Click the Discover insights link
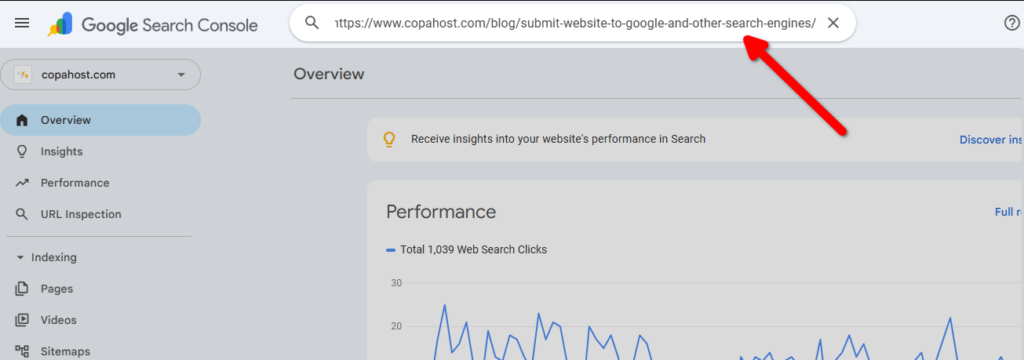The height and width of the screenshot is (360, 1024). point(991,139)
